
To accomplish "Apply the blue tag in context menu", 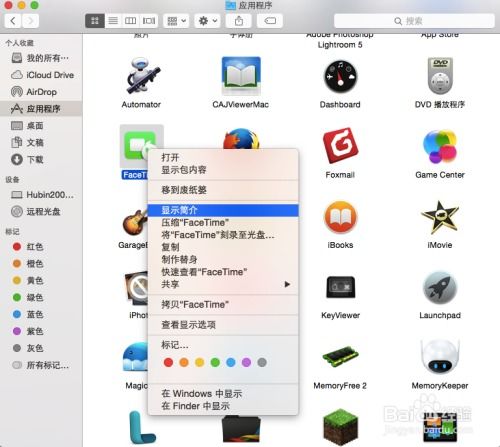I will coord(231,362).
